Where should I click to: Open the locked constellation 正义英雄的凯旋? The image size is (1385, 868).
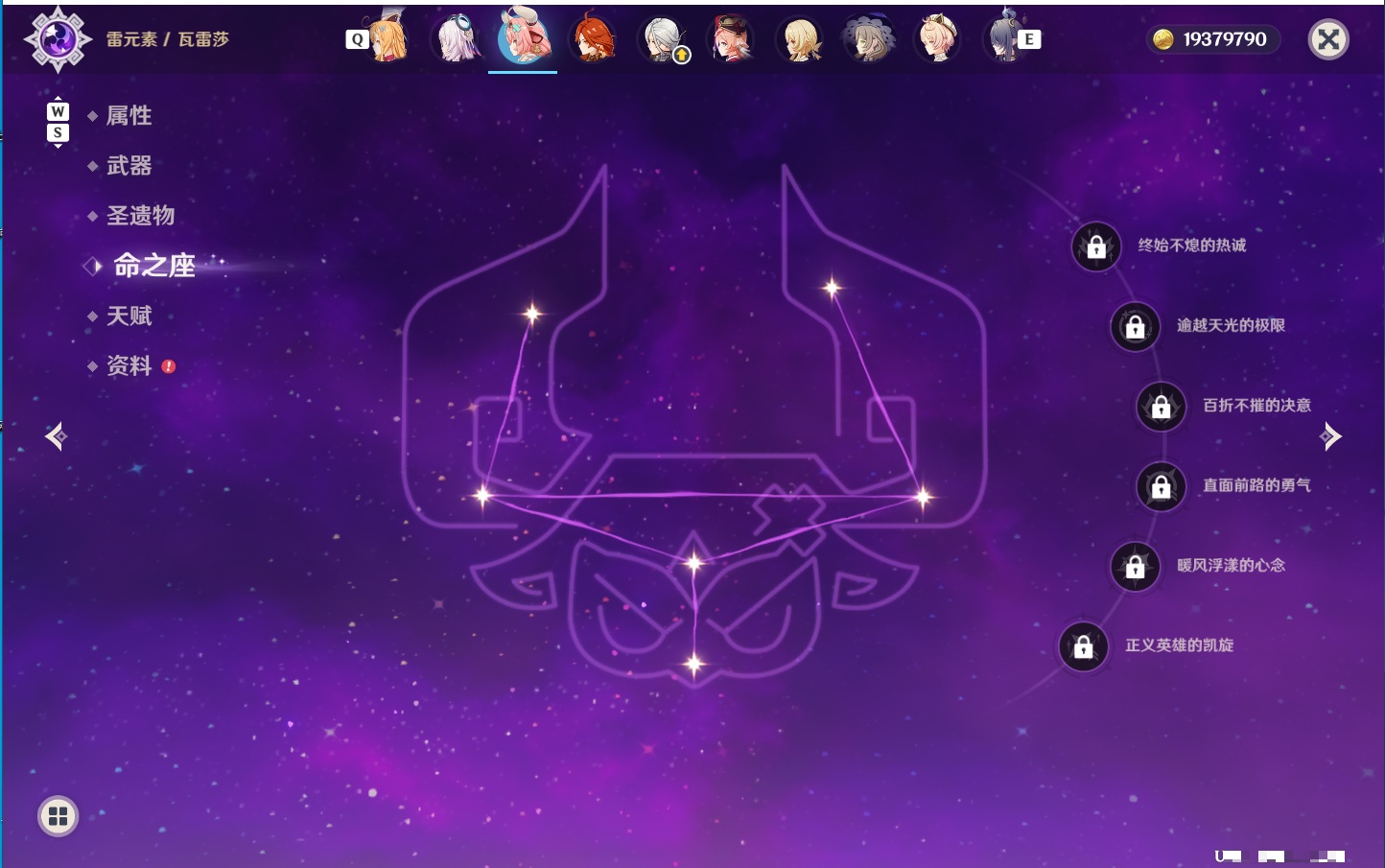(x=1083, y=646)
